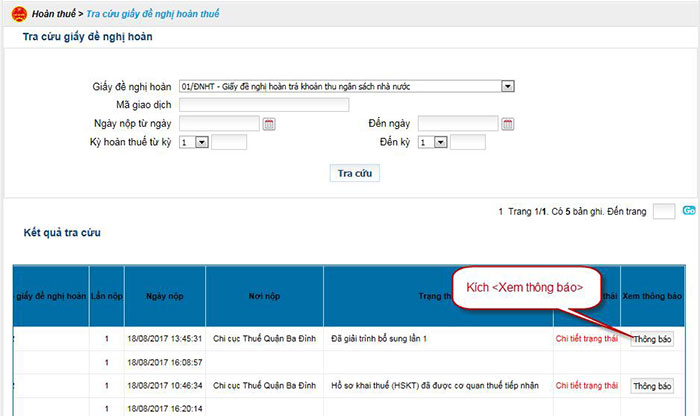700x416 pixels.
Task: Click Chi cục Thuế Quận Ba Đình in 10:46:34 row
Action: 264,386
